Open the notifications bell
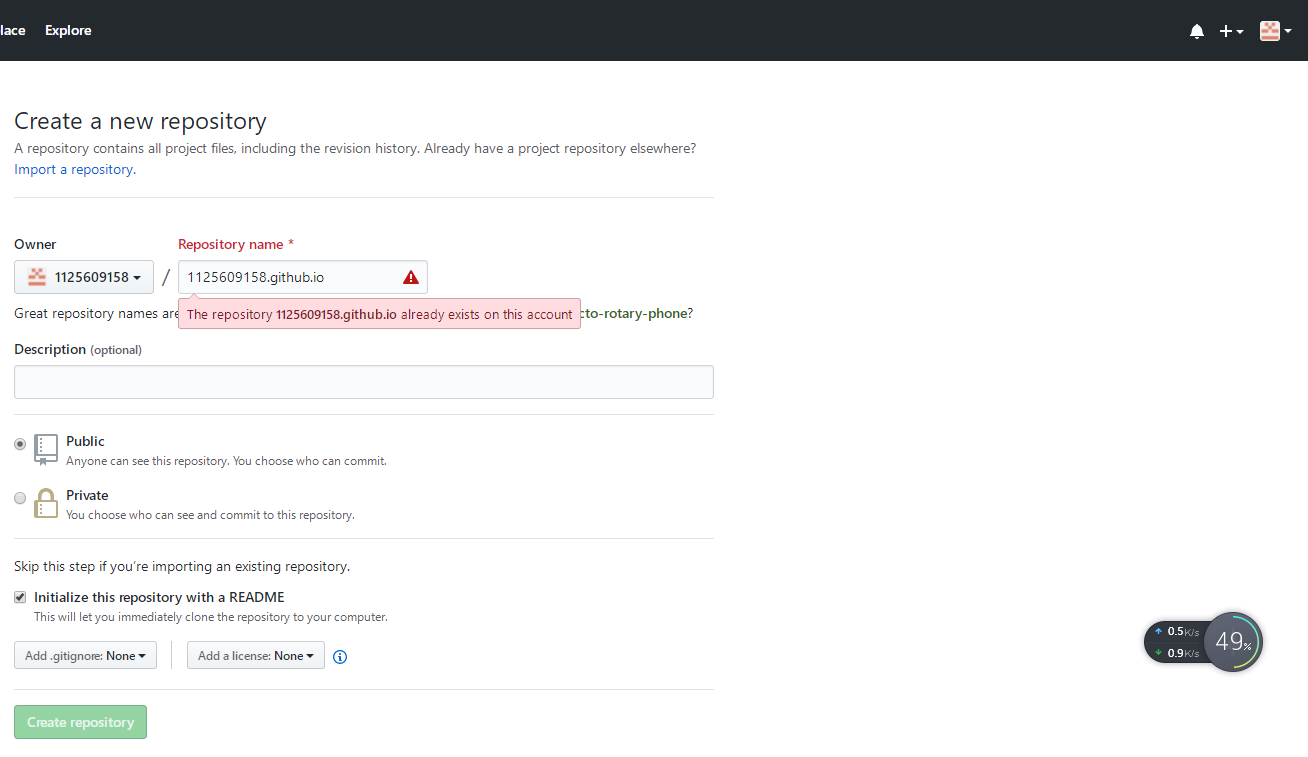This screenshot has height=757, width=1308. [x=1196, y=31]
